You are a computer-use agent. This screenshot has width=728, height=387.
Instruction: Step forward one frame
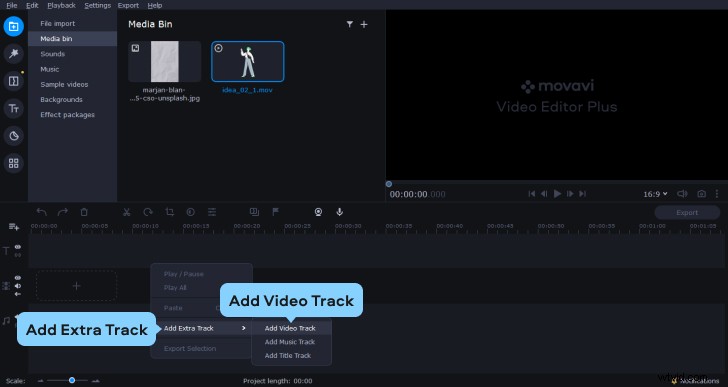click(x=570, y=194)
